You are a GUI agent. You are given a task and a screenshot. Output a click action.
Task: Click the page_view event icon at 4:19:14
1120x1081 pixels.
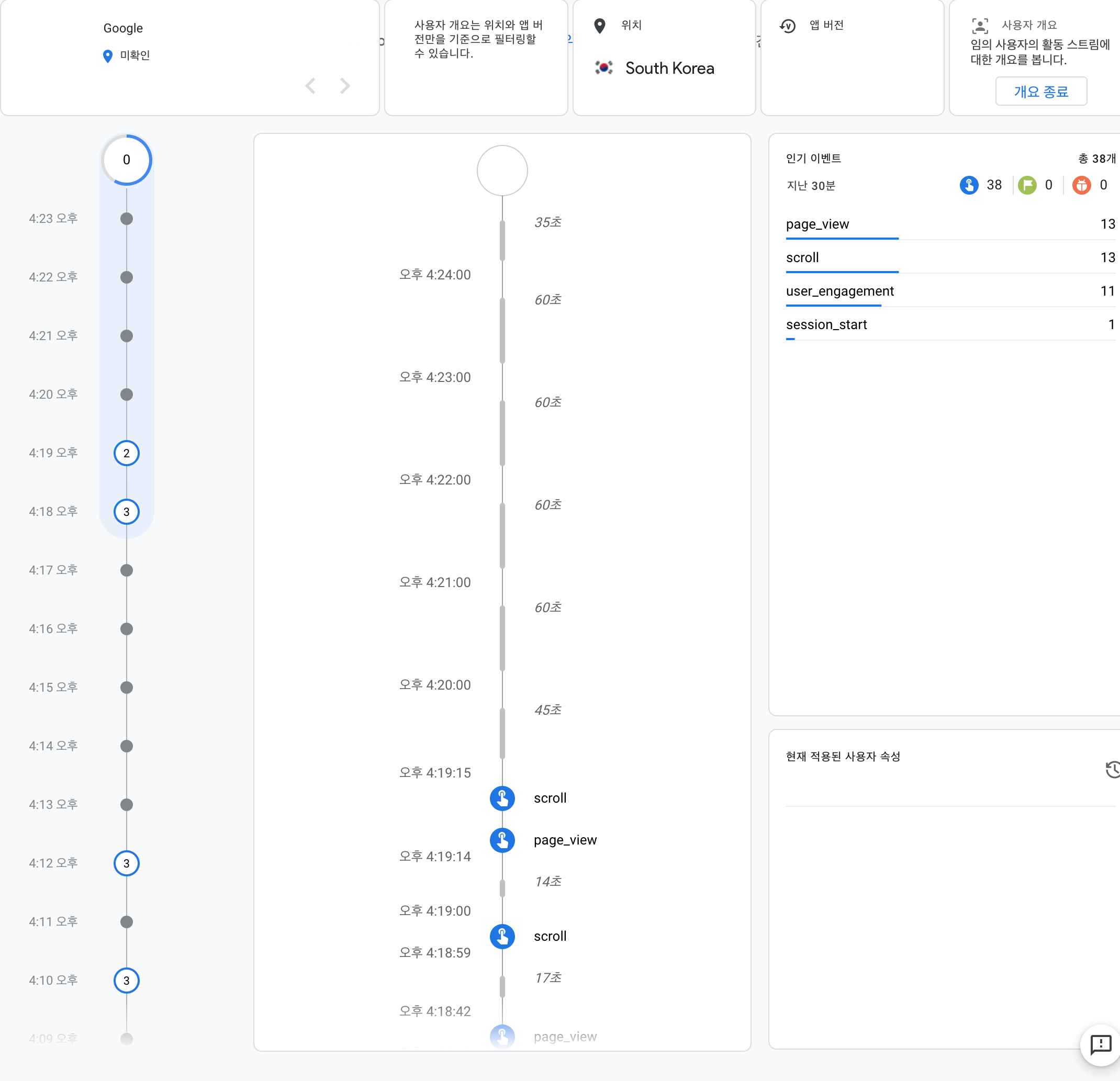tap(502, 840)
